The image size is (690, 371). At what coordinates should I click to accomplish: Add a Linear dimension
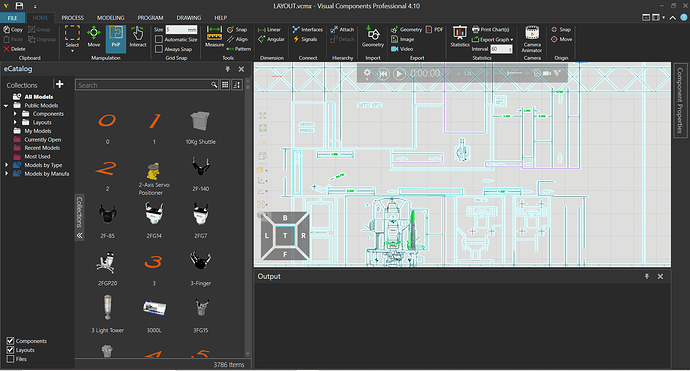click(269, 29)
